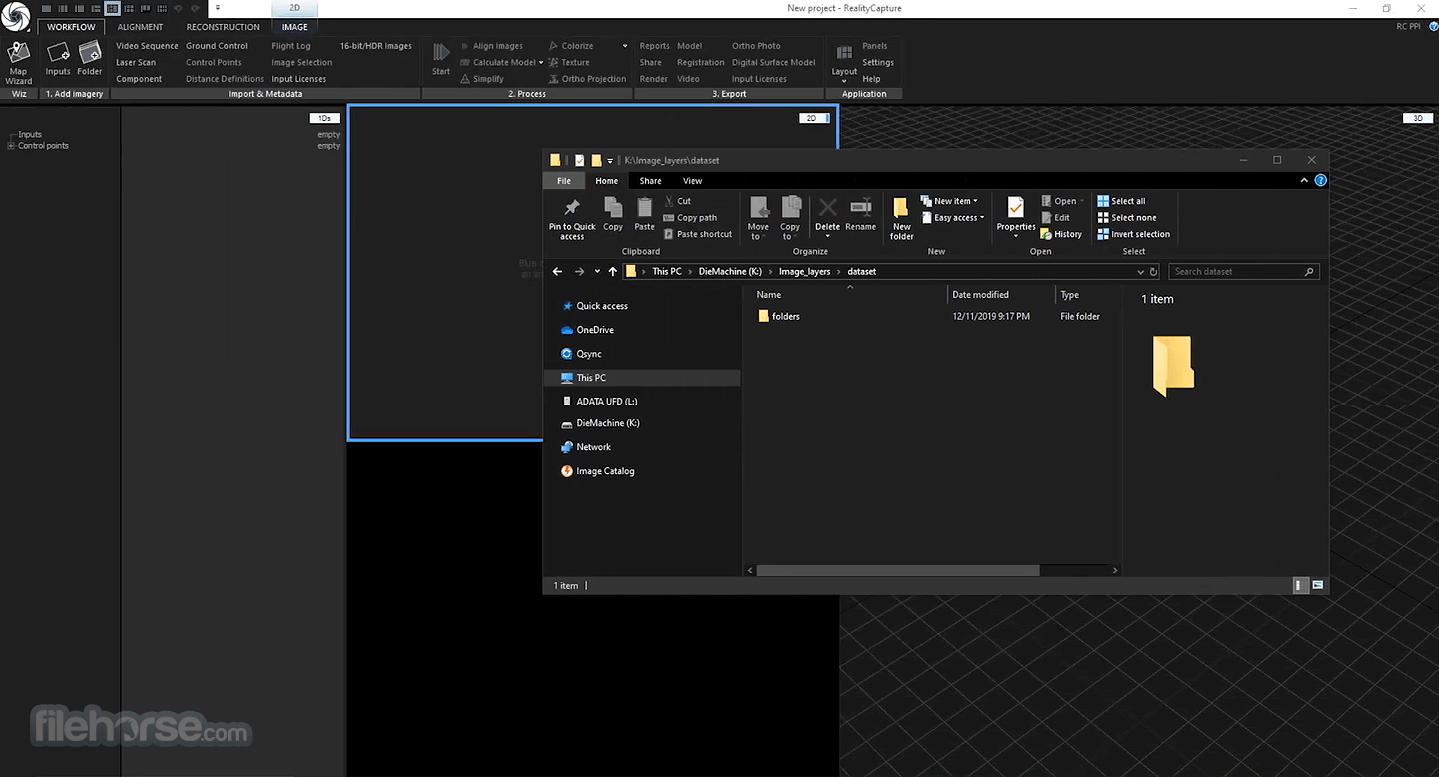Expand the Control points tree node
The height and width of the screenshot is (777, 1439).
click(x=11, y=146)
